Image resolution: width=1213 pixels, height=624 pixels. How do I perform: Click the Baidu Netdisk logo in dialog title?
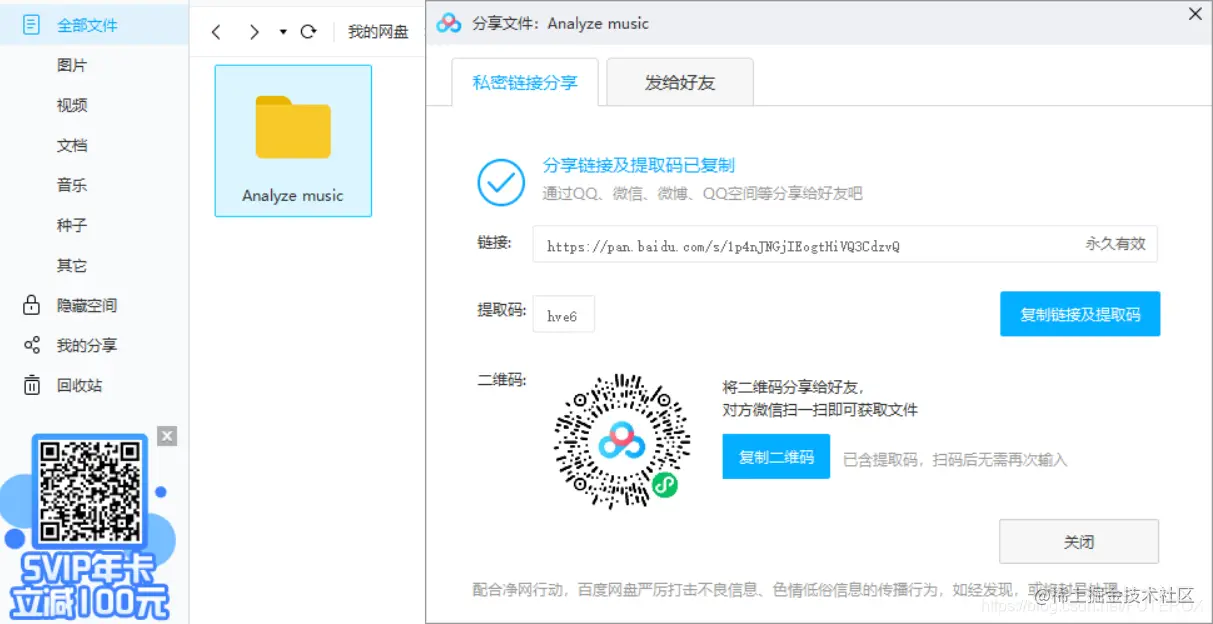click(449, 23)
